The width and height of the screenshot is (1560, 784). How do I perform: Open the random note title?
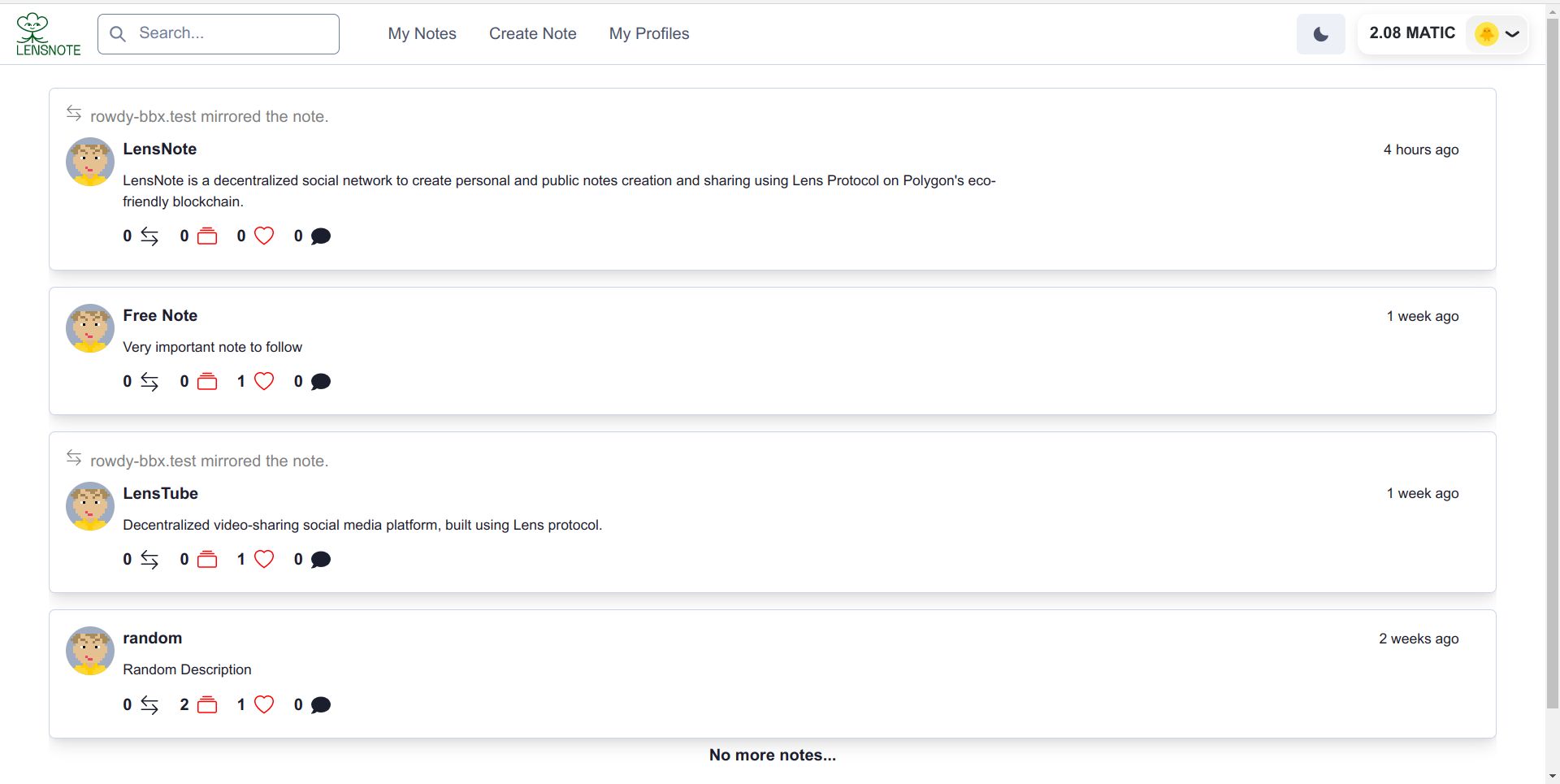point(152,638)
